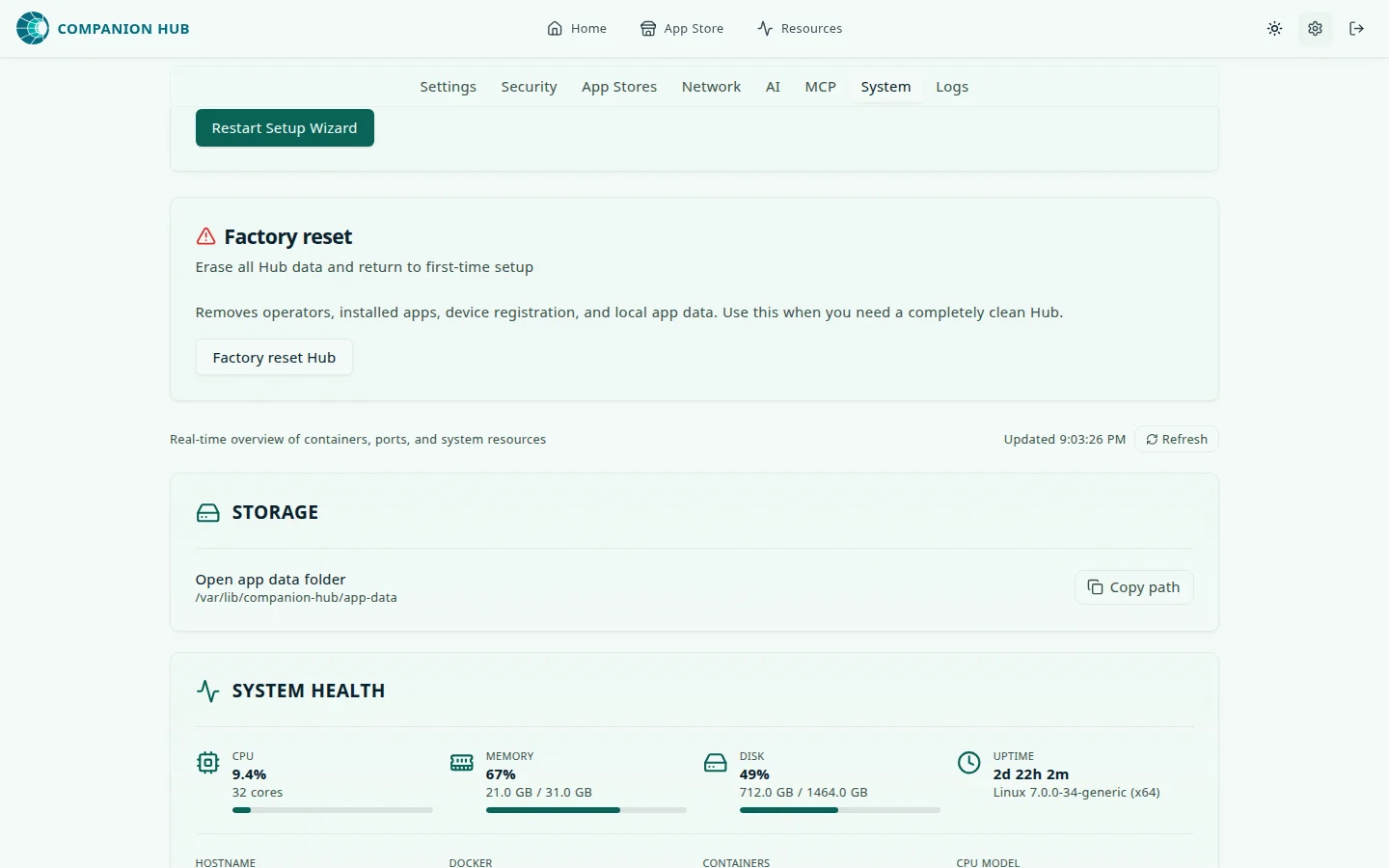Go to Home in top navigation
The width and height of the screenshot is (1389, 868).
coord(577,29)
